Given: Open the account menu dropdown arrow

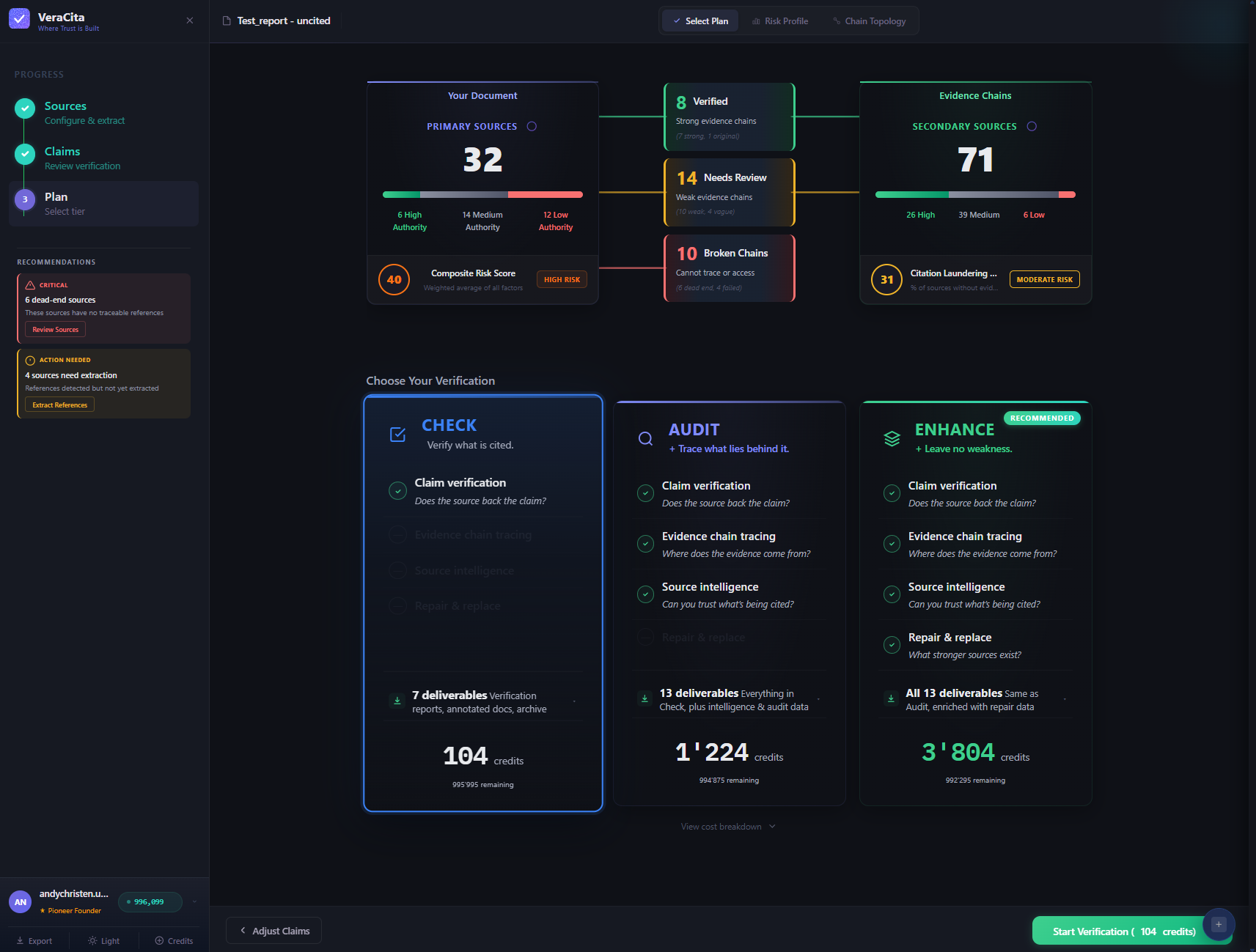Looking at the screenshot, I should coord(194,902).
